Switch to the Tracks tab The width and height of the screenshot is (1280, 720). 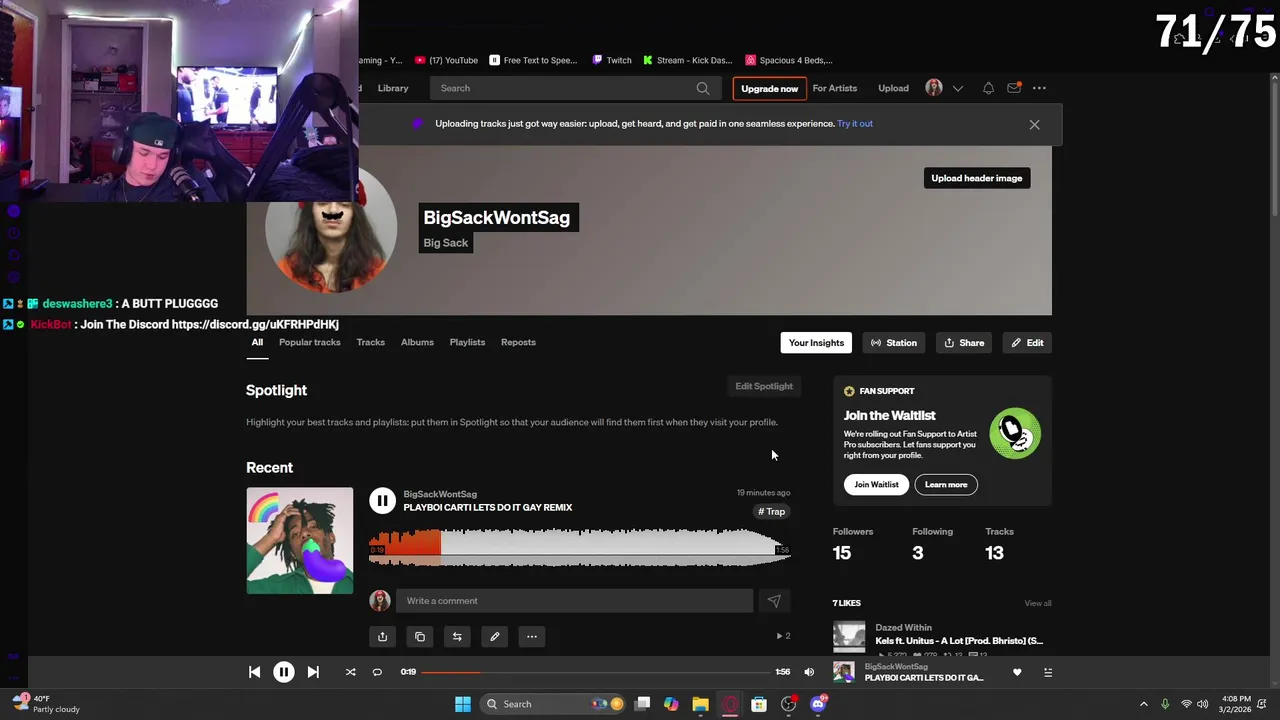371,342
